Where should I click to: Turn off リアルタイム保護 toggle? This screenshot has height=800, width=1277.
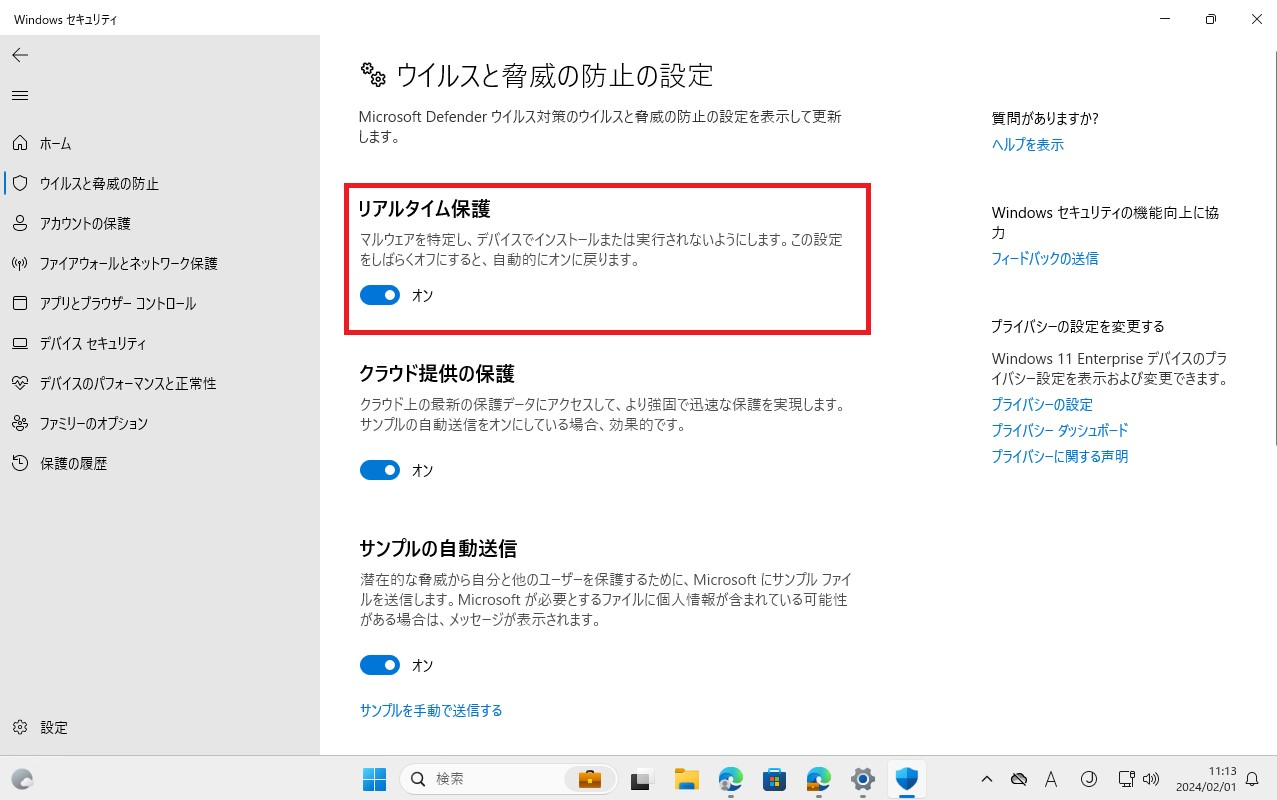[380, 295]
